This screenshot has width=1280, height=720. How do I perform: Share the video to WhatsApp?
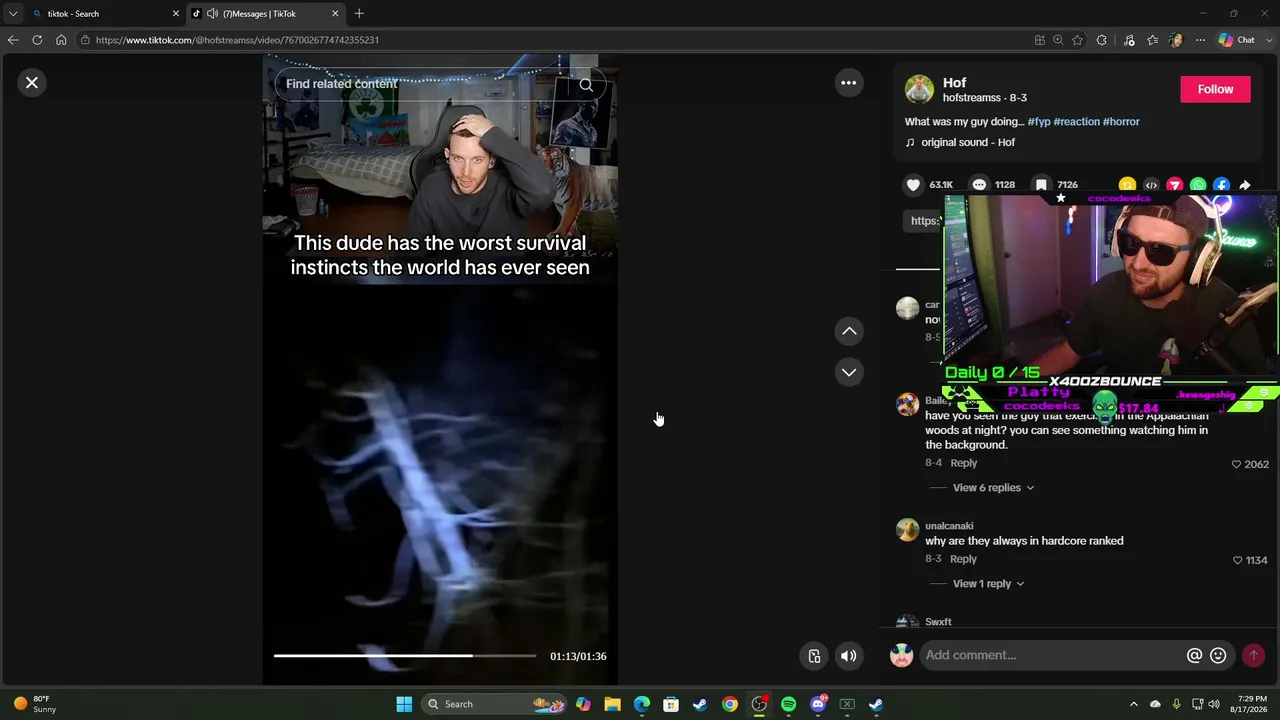point(1198,185)
